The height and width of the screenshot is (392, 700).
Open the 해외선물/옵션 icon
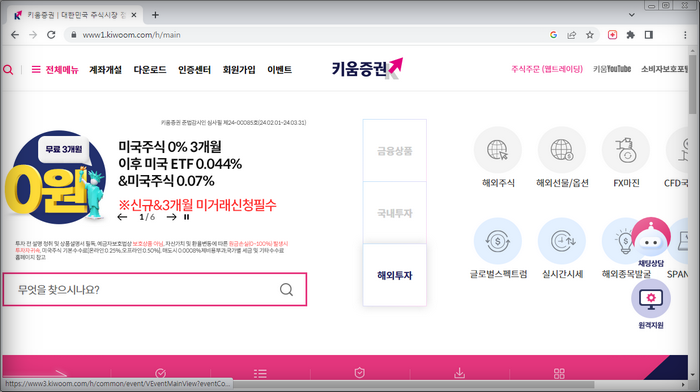(562, 150)
